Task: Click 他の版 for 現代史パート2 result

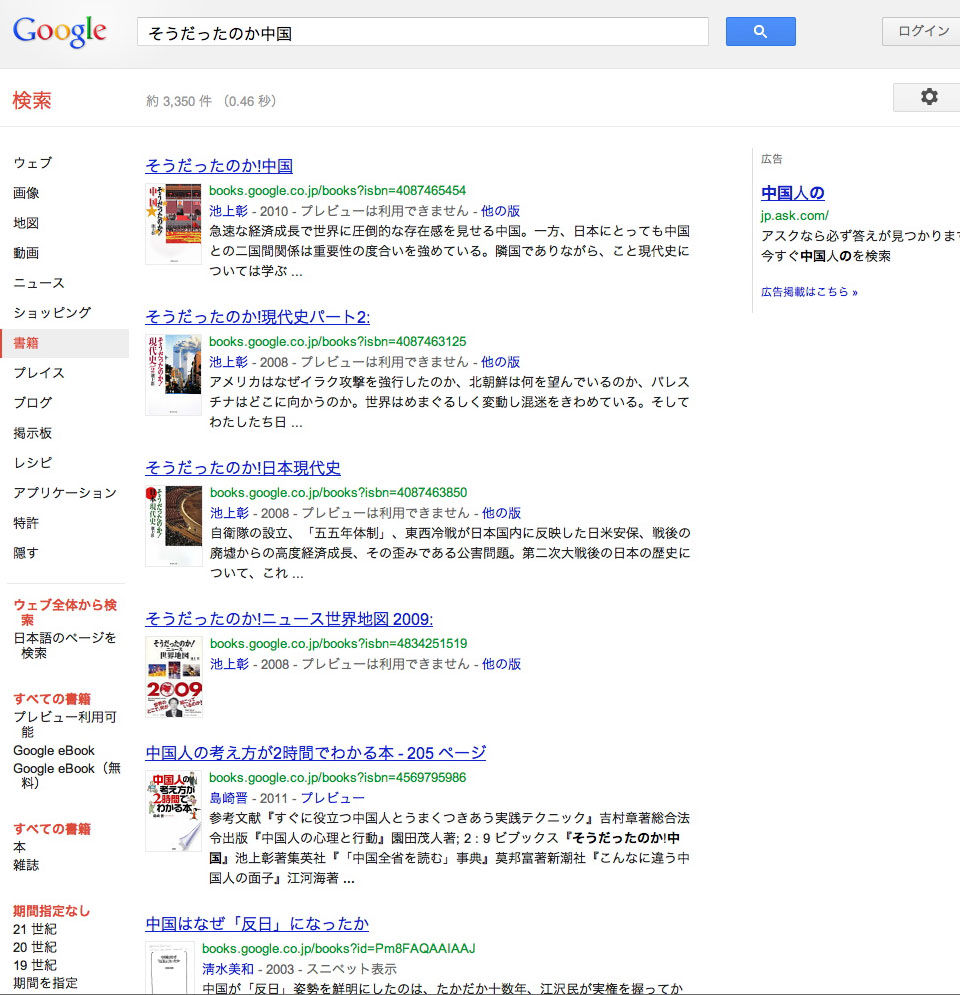Action: point(500,362)
